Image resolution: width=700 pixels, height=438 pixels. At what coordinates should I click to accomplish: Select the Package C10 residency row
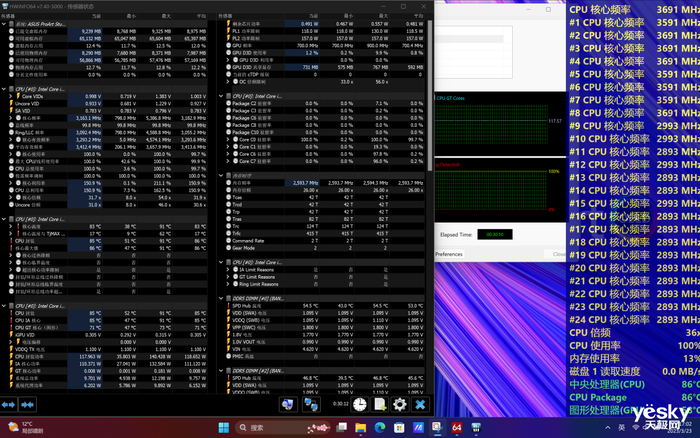321,132
